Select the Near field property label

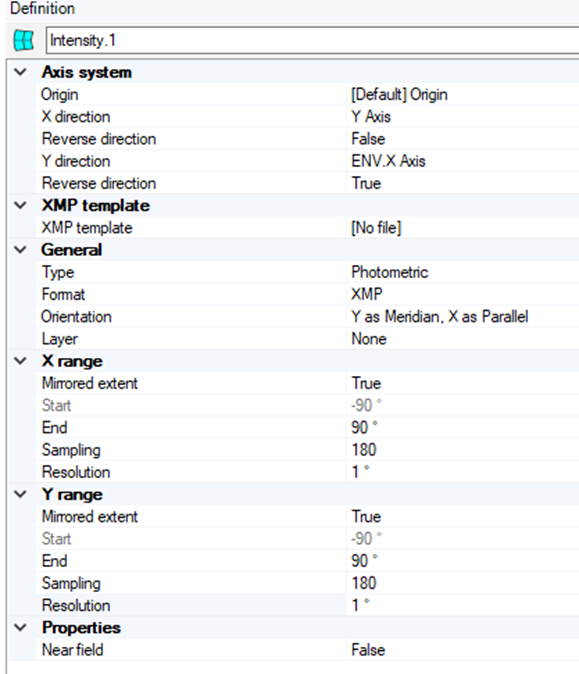tap(73, 649)
